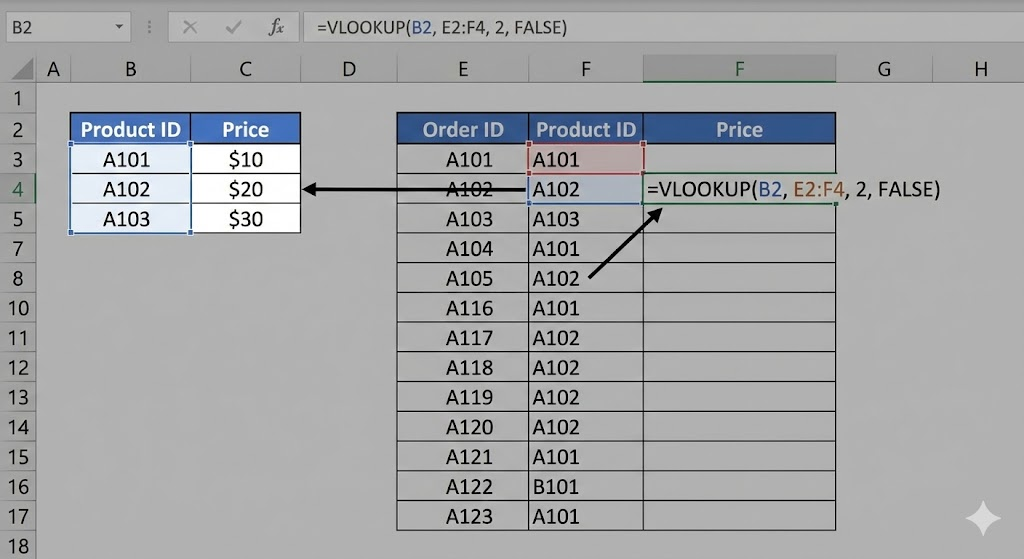Select the column H header
This screenshot has width=1024, height=559.
point(980,69)
